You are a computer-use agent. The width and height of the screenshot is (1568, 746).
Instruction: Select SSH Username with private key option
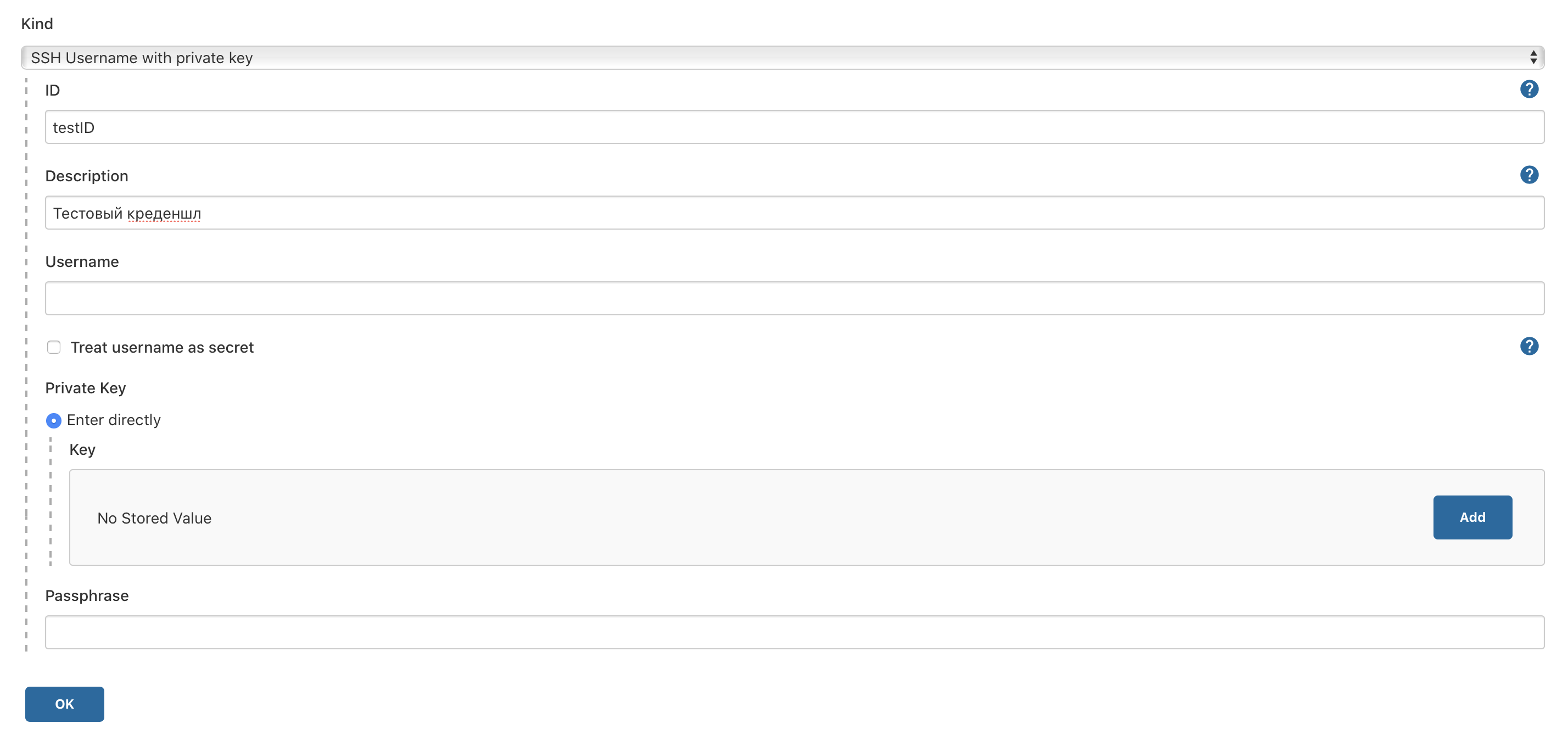pyautogui.click(x=142, y=57)
